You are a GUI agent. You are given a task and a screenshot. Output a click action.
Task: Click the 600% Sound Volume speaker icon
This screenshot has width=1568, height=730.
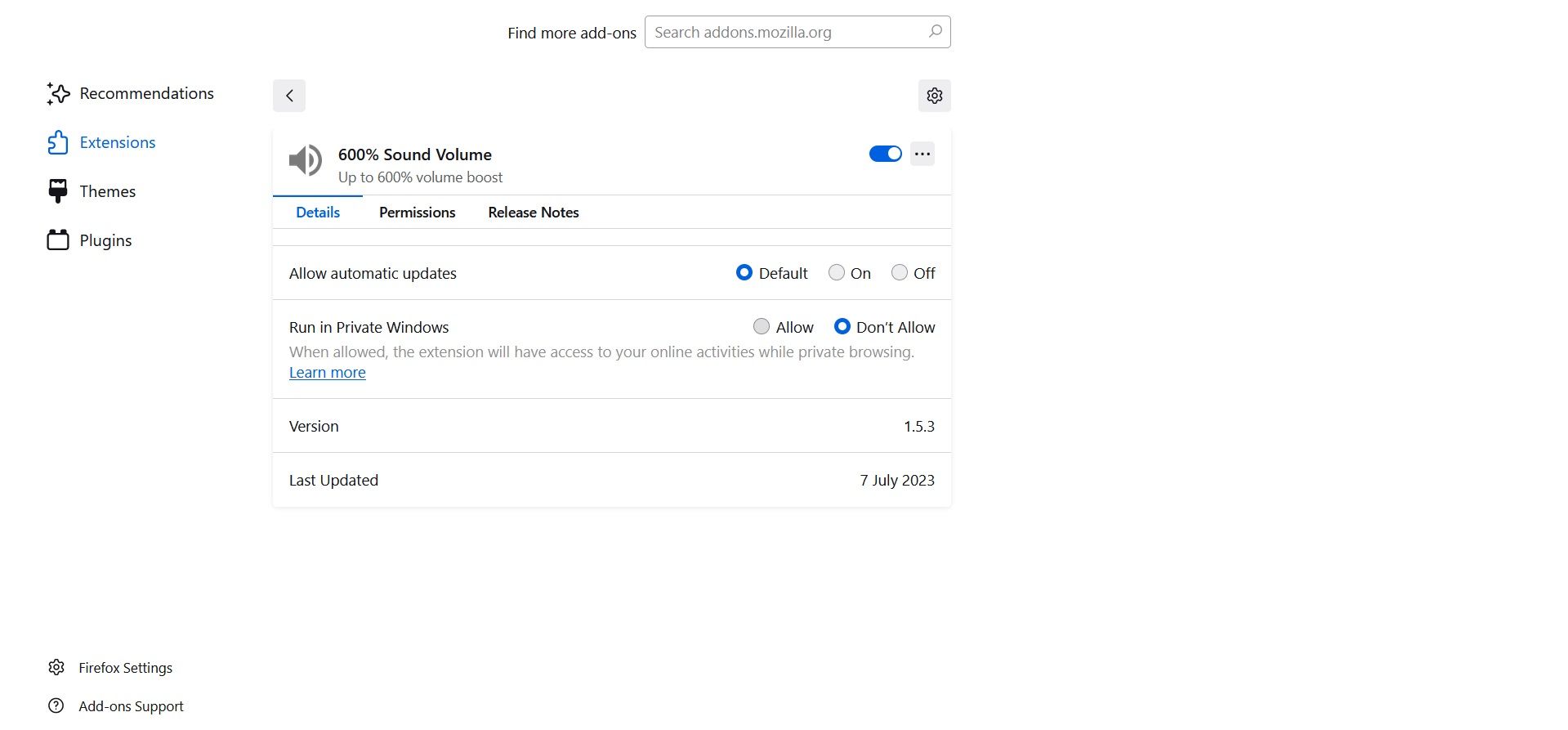[x=306, y=160]
